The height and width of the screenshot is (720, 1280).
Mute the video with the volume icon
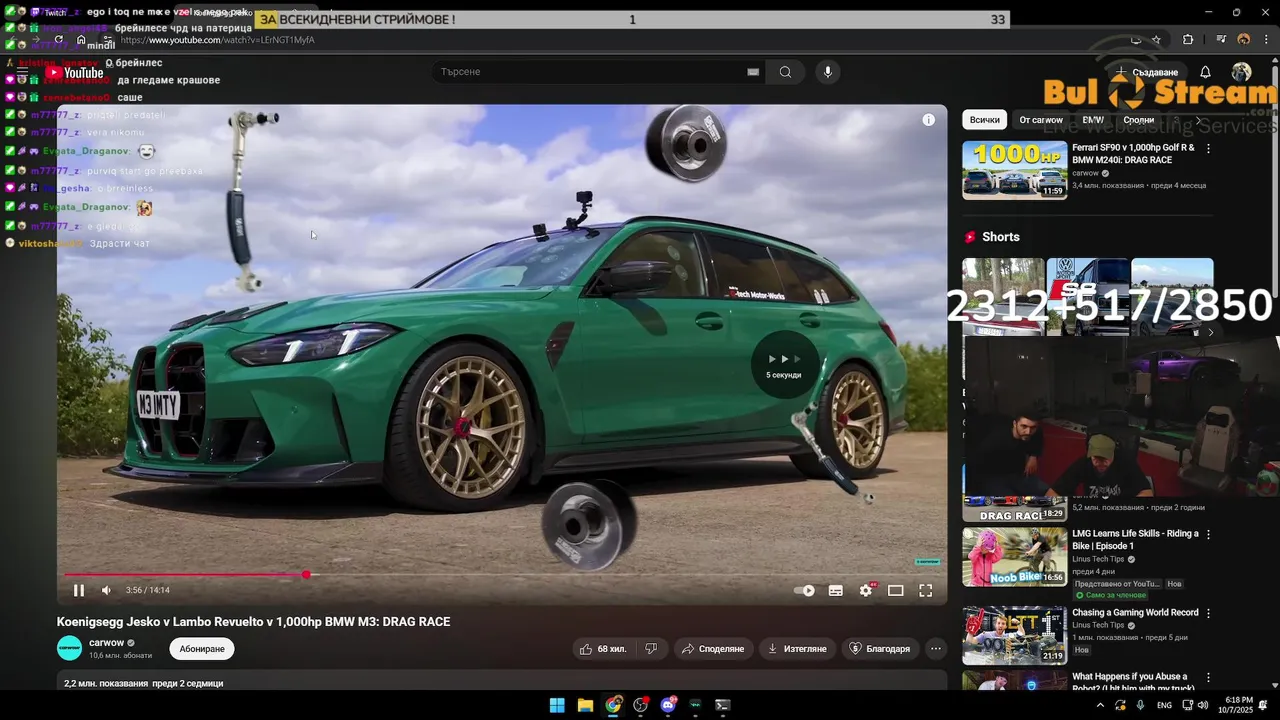pos(106,590)
